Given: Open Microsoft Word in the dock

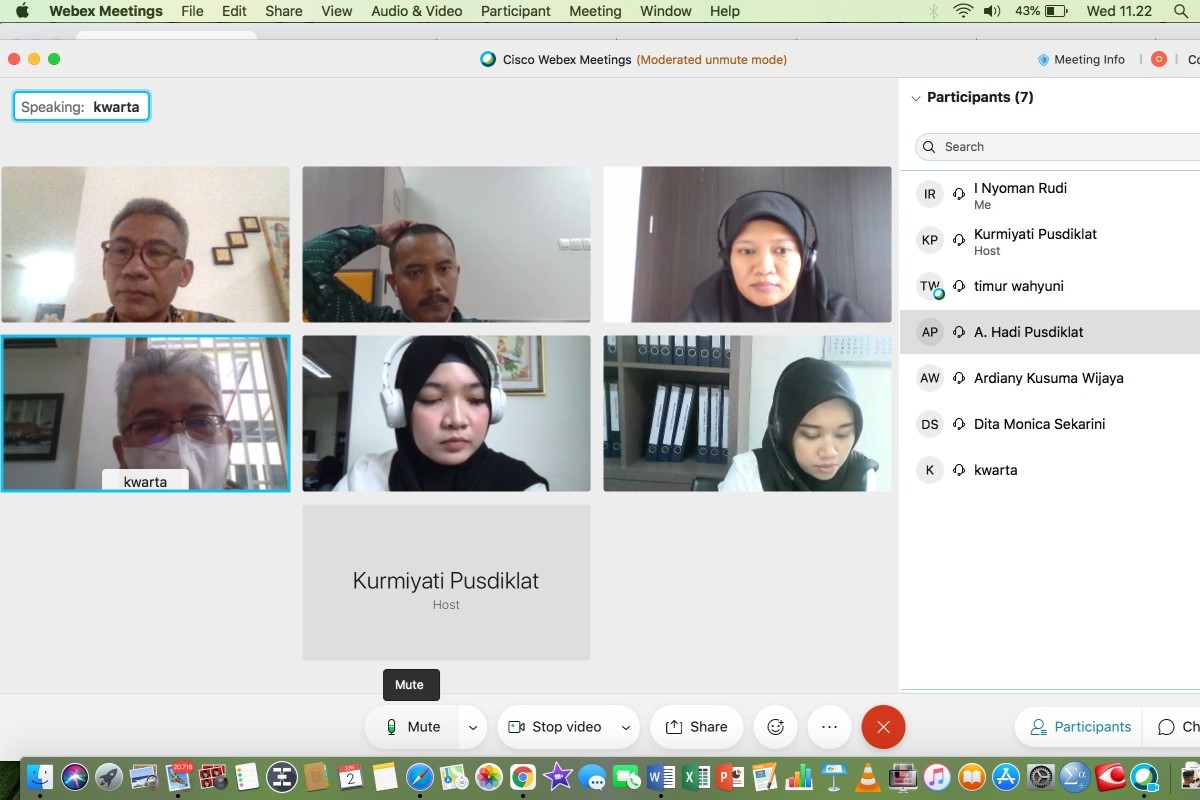Looking at the screenshot, I should pos(660,777).
